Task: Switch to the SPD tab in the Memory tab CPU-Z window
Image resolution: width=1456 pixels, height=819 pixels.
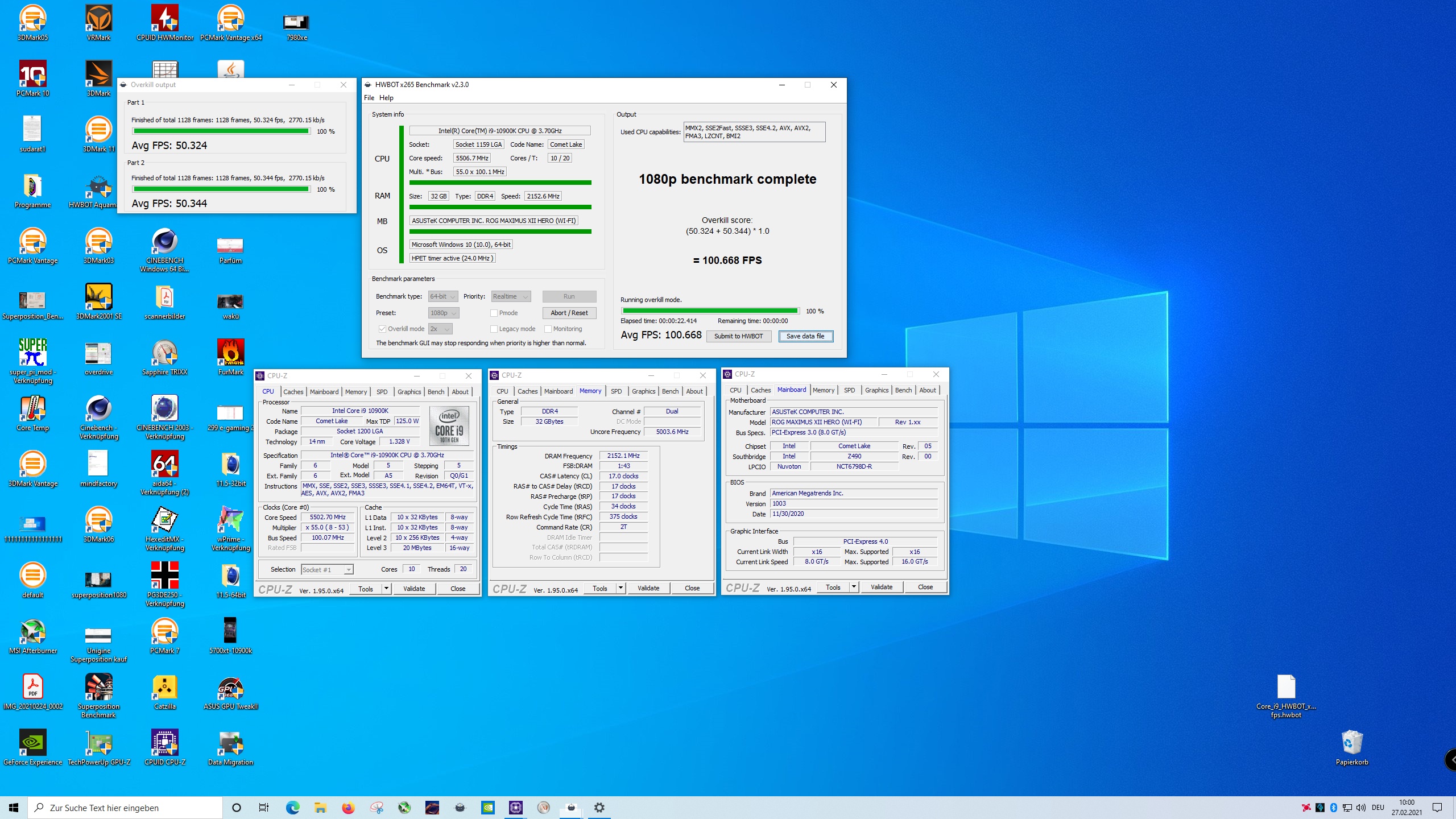Action: 616,391
